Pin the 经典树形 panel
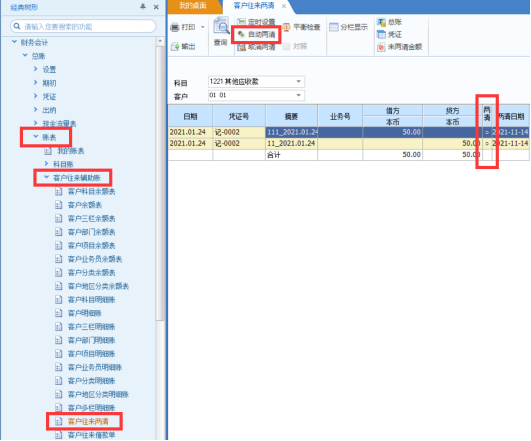531x441 pixels. [143, 6]
